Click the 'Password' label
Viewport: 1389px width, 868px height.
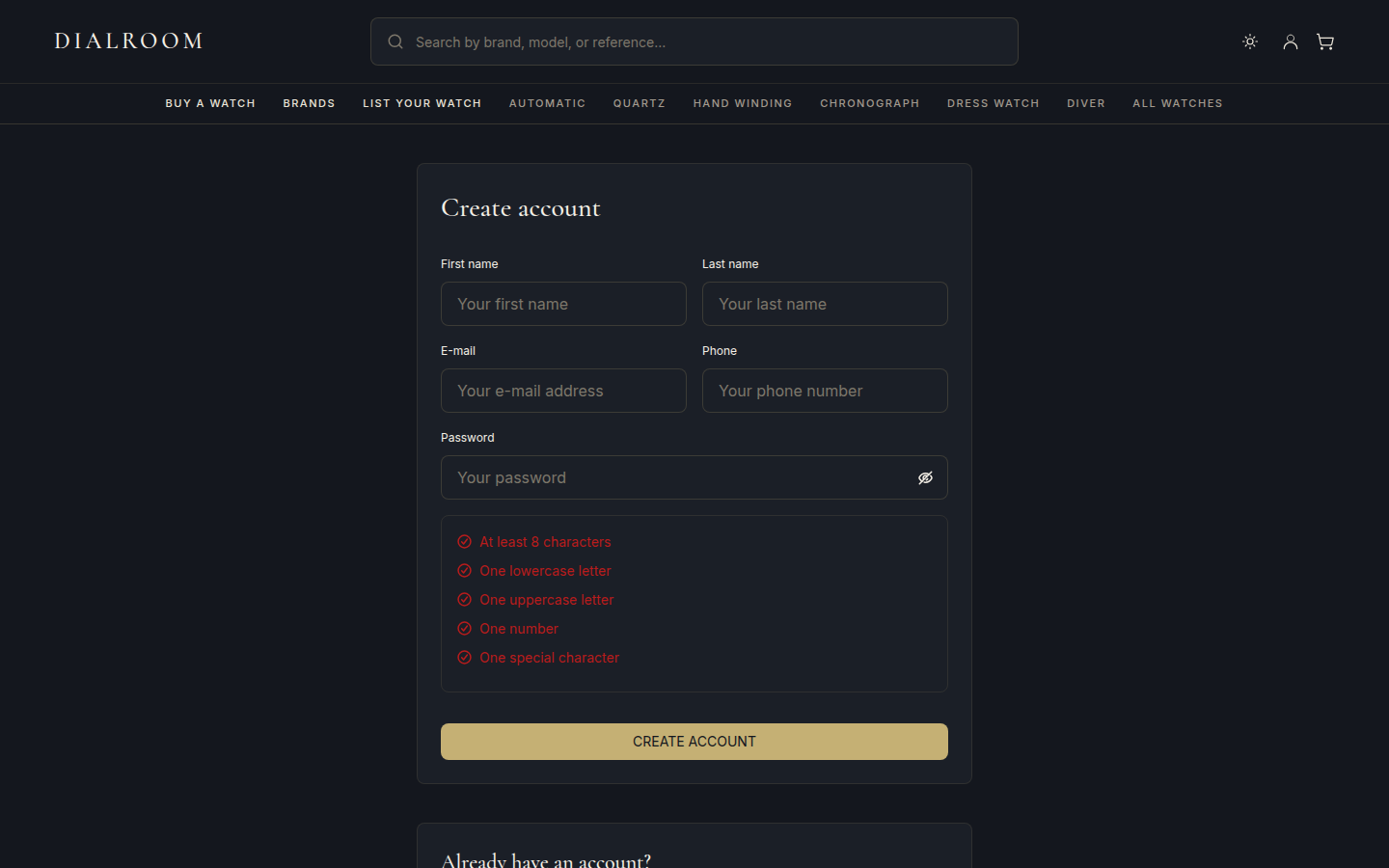(468, 438)
